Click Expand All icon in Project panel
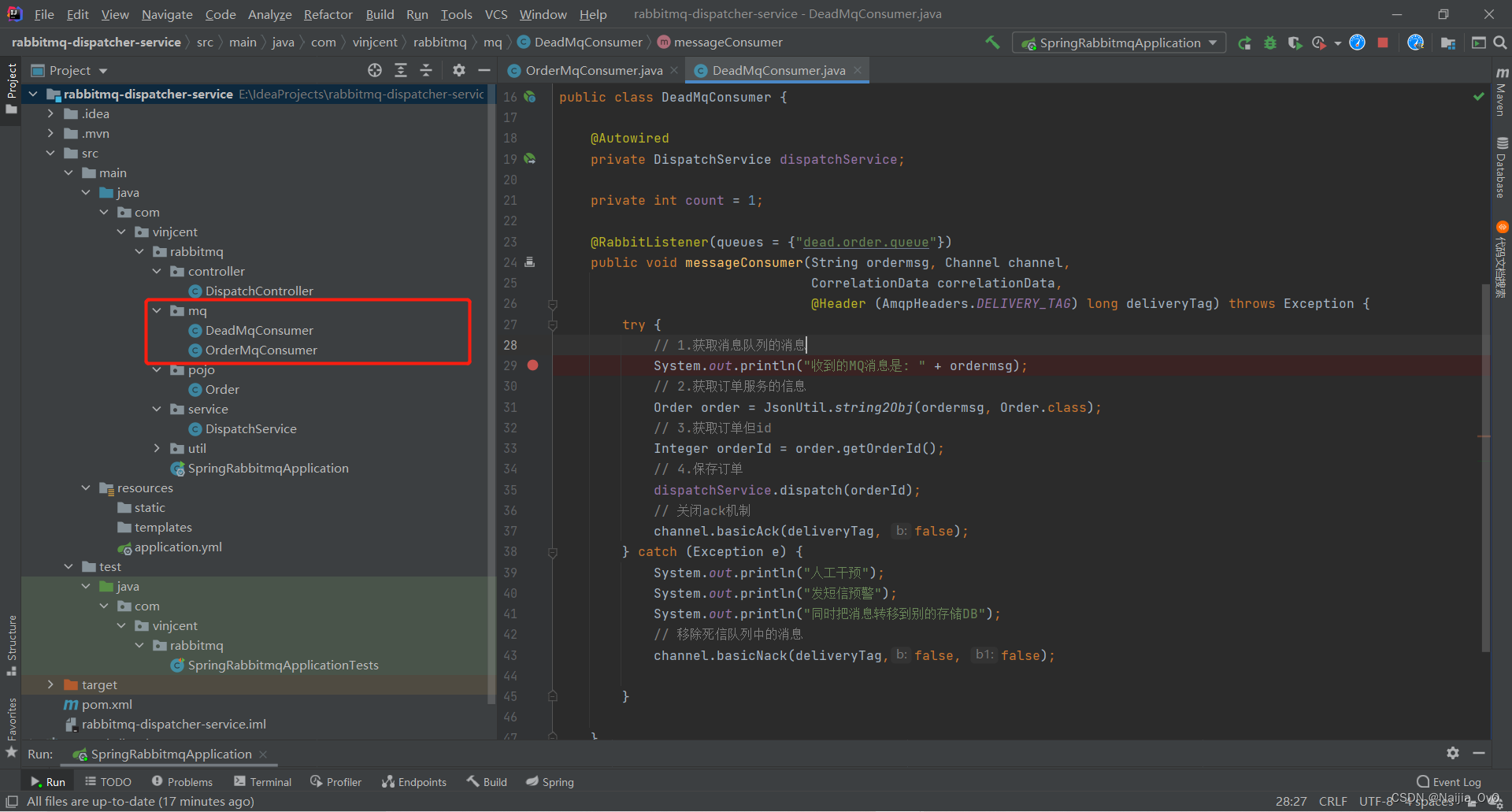Image resolution: width=1512 pixels, height=812 pixels. point(401,70)
